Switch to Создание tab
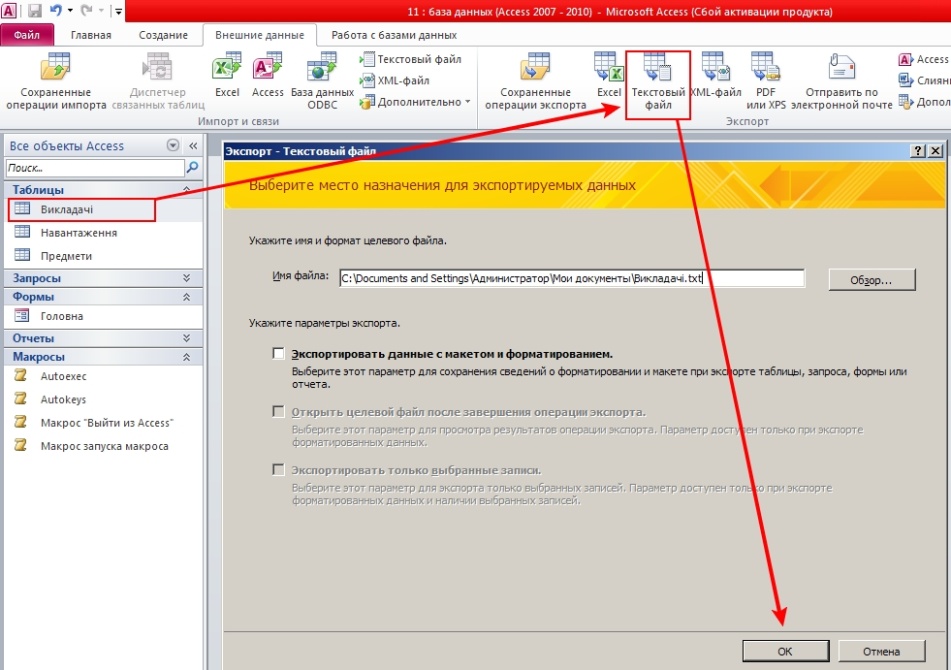Viewport: 951px width, 670px height. pos(163,35)
